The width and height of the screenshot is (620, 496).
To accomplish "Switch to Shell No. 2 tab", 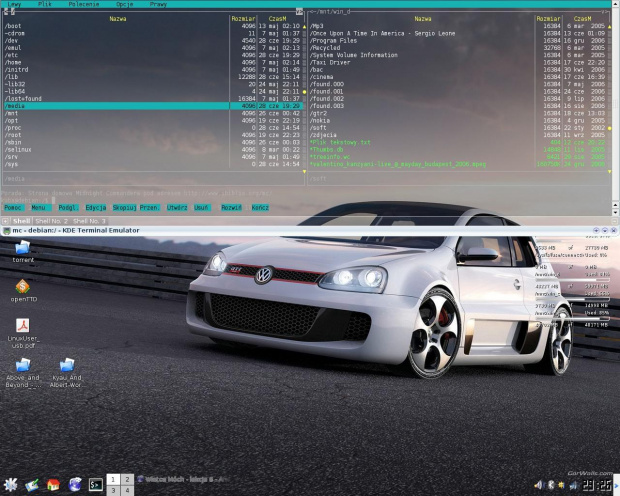I will [x=51, y=221].
